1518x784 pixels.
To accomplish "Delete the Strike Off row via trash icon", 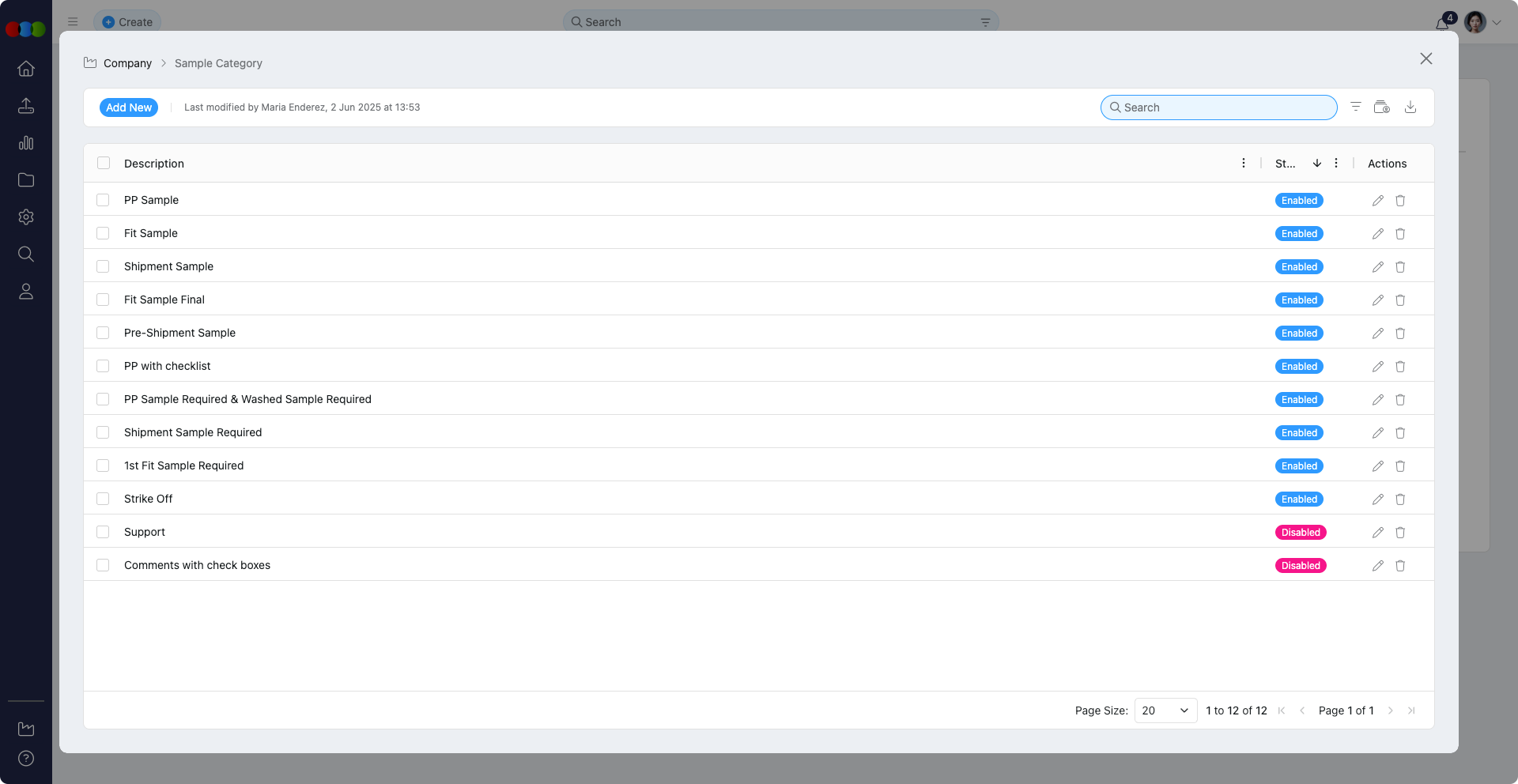I will click(1400, 499).
